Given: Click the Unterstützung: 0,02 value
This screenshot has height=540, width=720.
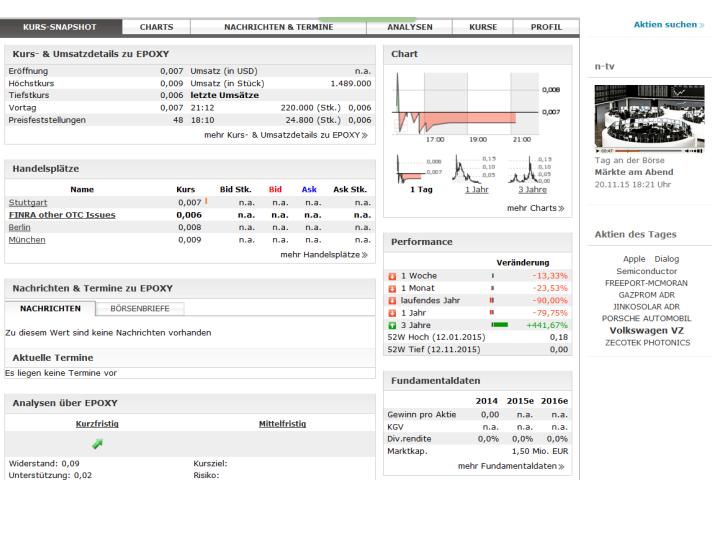Looking at the screenshot, I should [x=50, y=475].
